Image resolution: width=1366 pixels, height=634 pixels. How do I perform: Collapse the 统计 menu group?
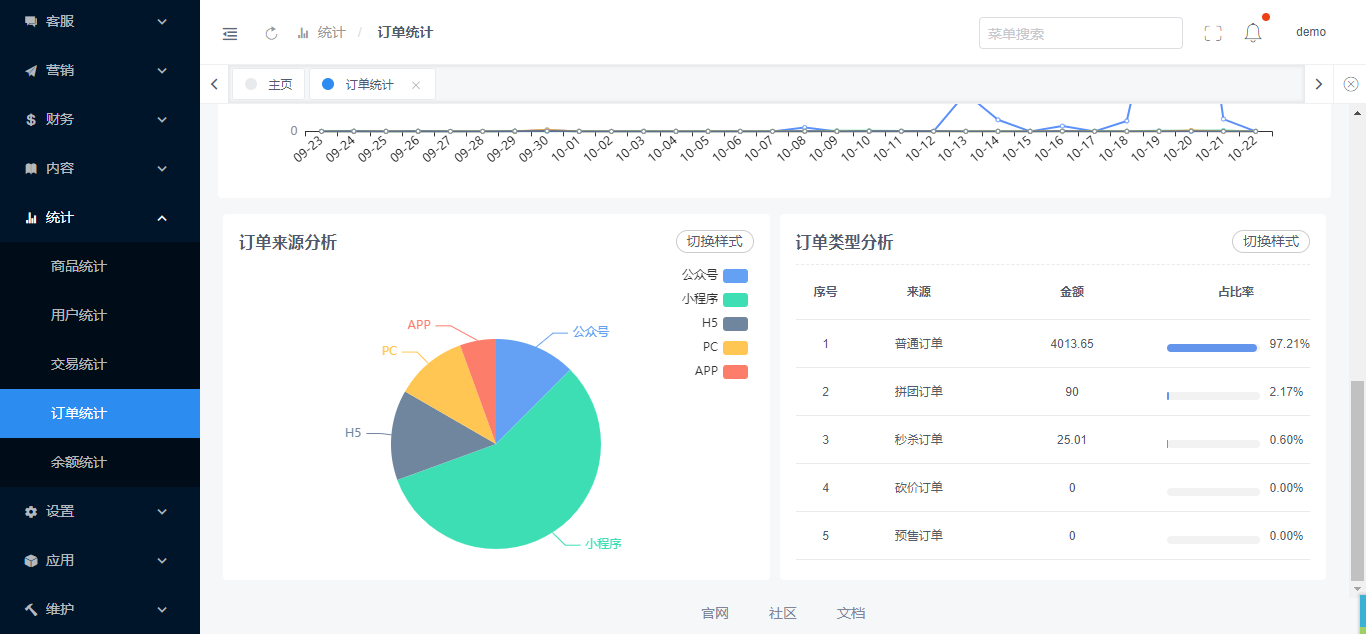tap(99, 217)
